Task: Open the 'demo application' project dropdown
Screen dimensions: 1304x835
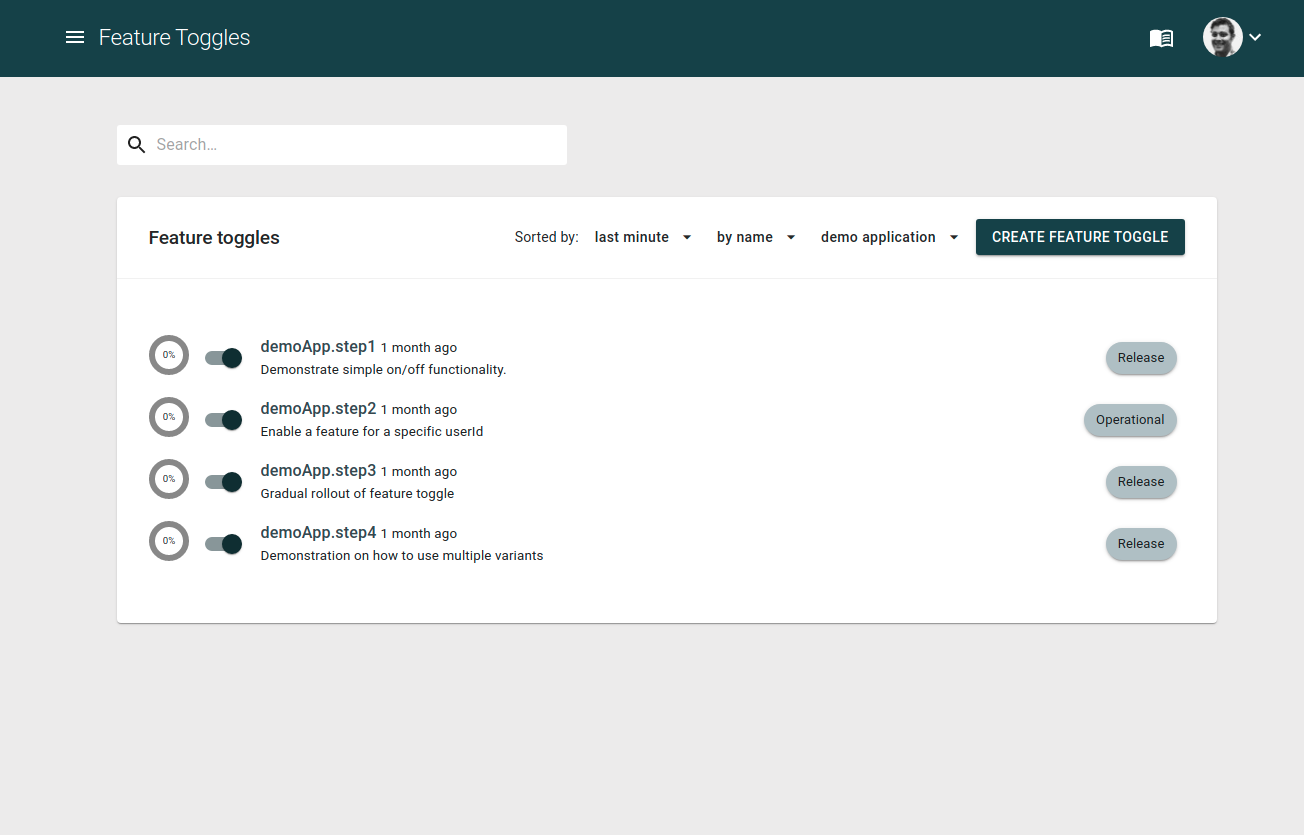Action: pos(890,237)
